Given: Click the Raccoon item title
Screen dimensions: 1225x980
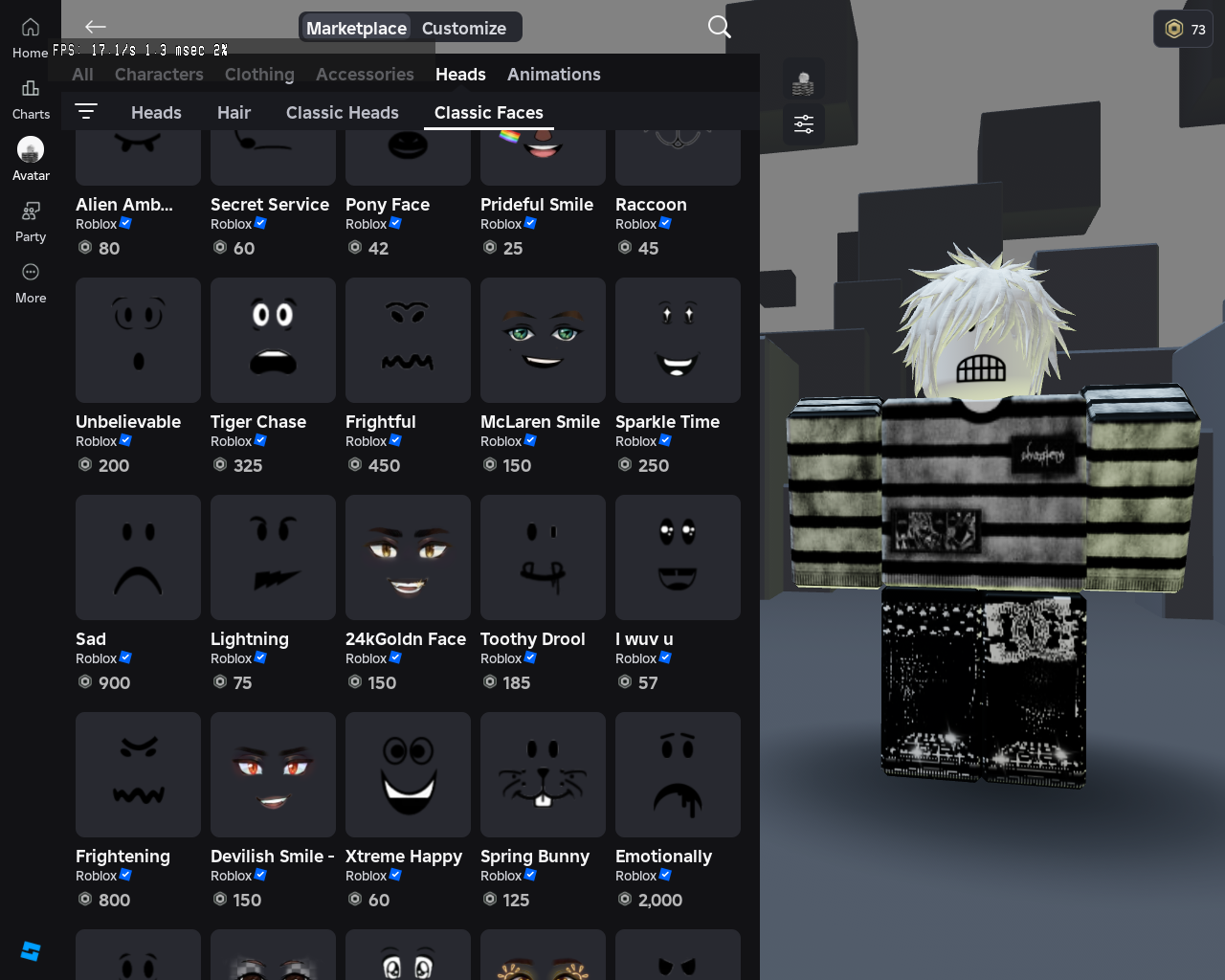Looking at the screenshot, I should 651,204.
